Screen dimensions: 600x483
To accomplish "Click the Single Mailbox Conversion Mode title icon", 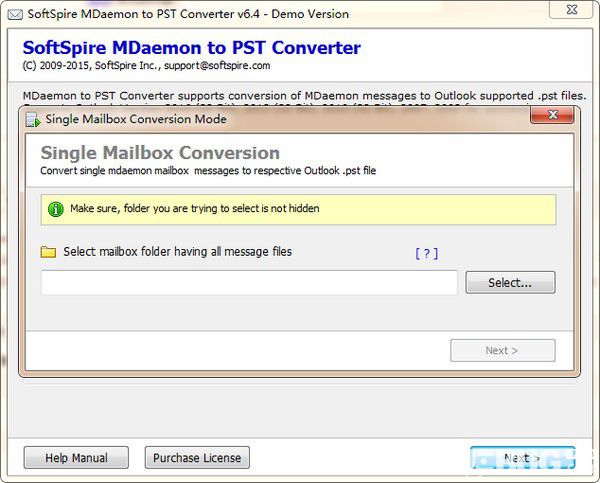I will [33, 119].
